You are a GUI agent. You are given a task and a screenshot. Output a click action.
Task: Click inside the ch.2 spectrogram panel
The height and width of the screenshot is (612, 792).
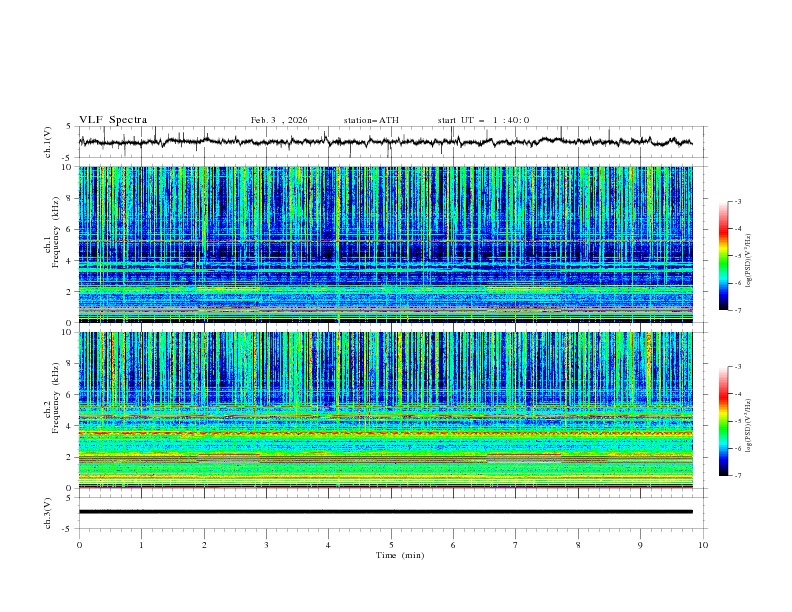coord(390,409)
